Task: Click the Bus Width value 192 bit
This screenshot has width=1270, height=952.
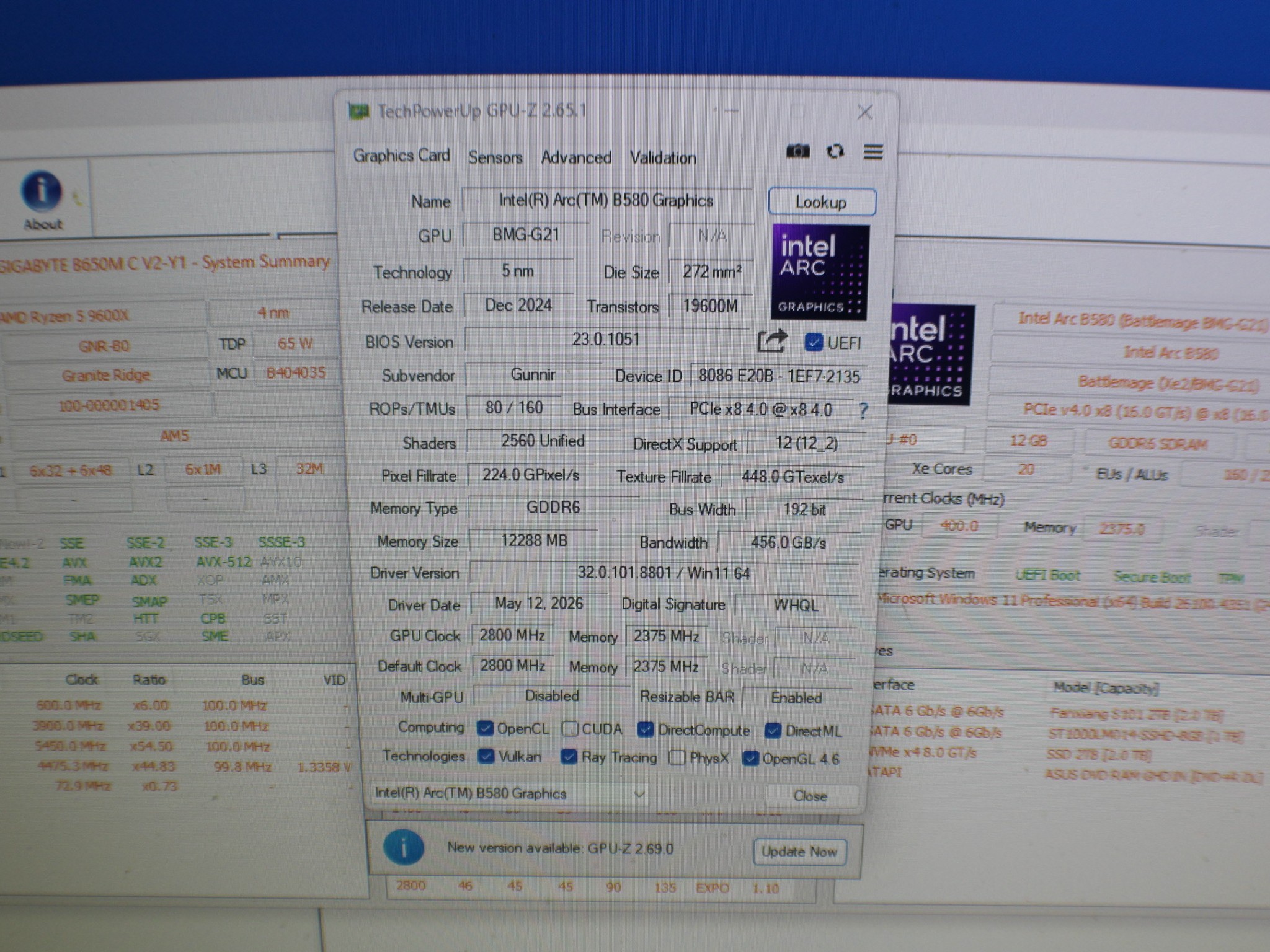Action: (804, 509)
